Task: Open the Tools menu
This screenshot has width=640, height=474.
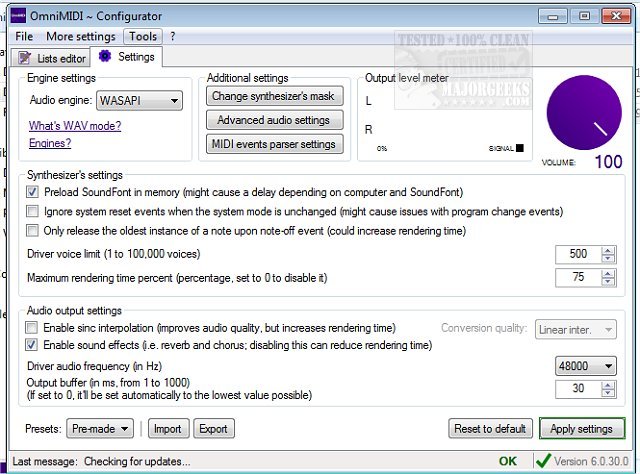Action: tap(143, 36)
